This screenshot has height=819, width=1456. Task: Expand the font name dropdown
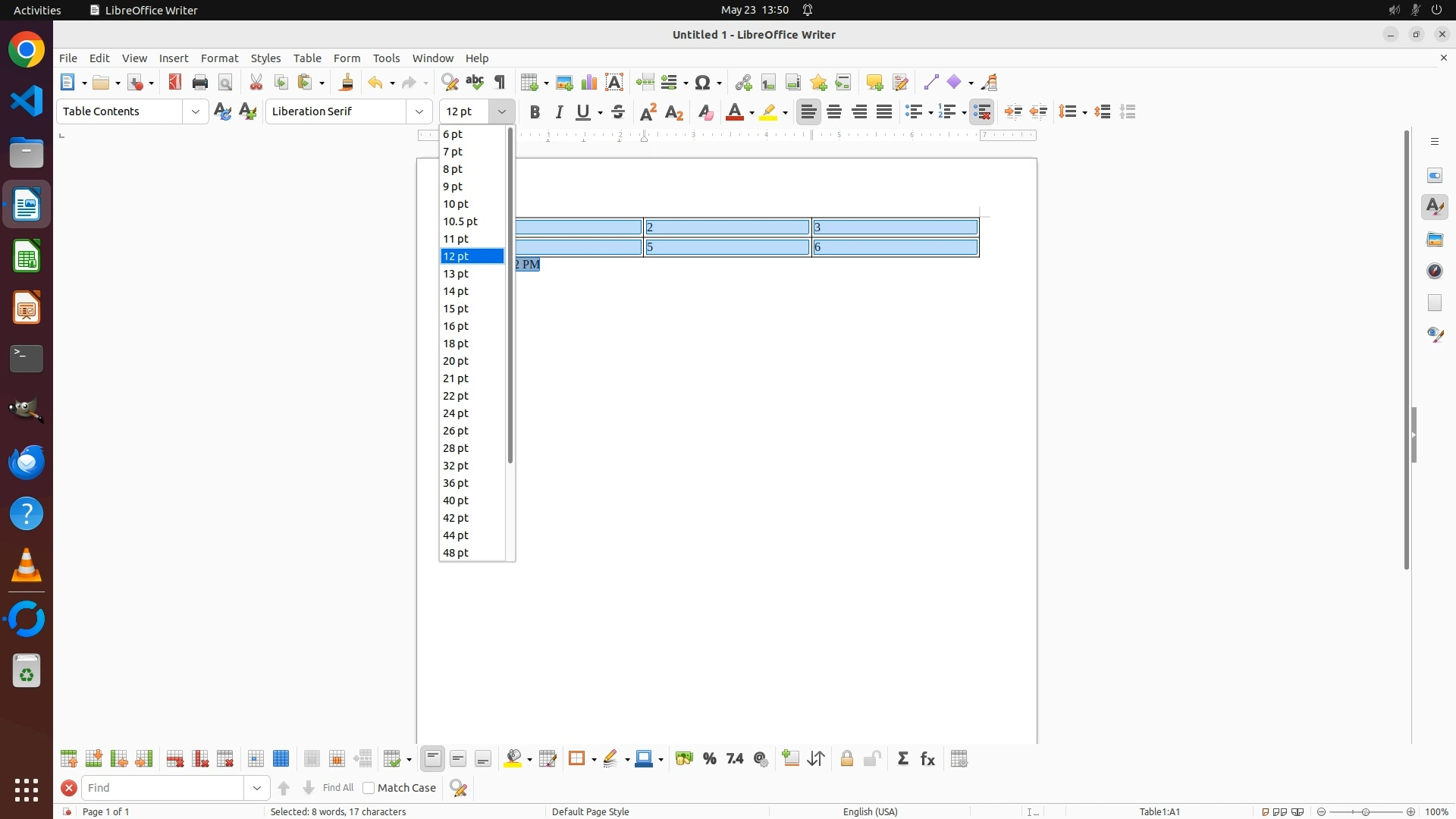pyautogui.click(x=419, y=111)
